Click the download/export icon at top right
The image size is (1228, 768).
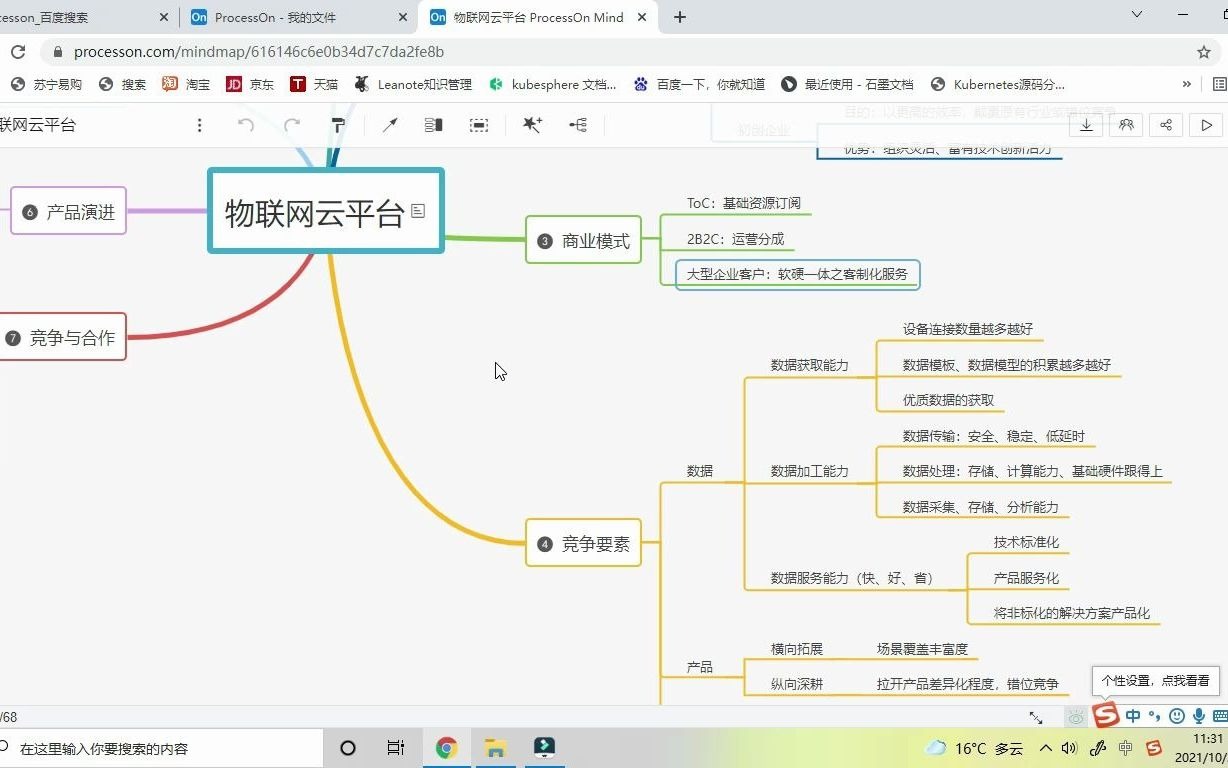[1085, 125]
